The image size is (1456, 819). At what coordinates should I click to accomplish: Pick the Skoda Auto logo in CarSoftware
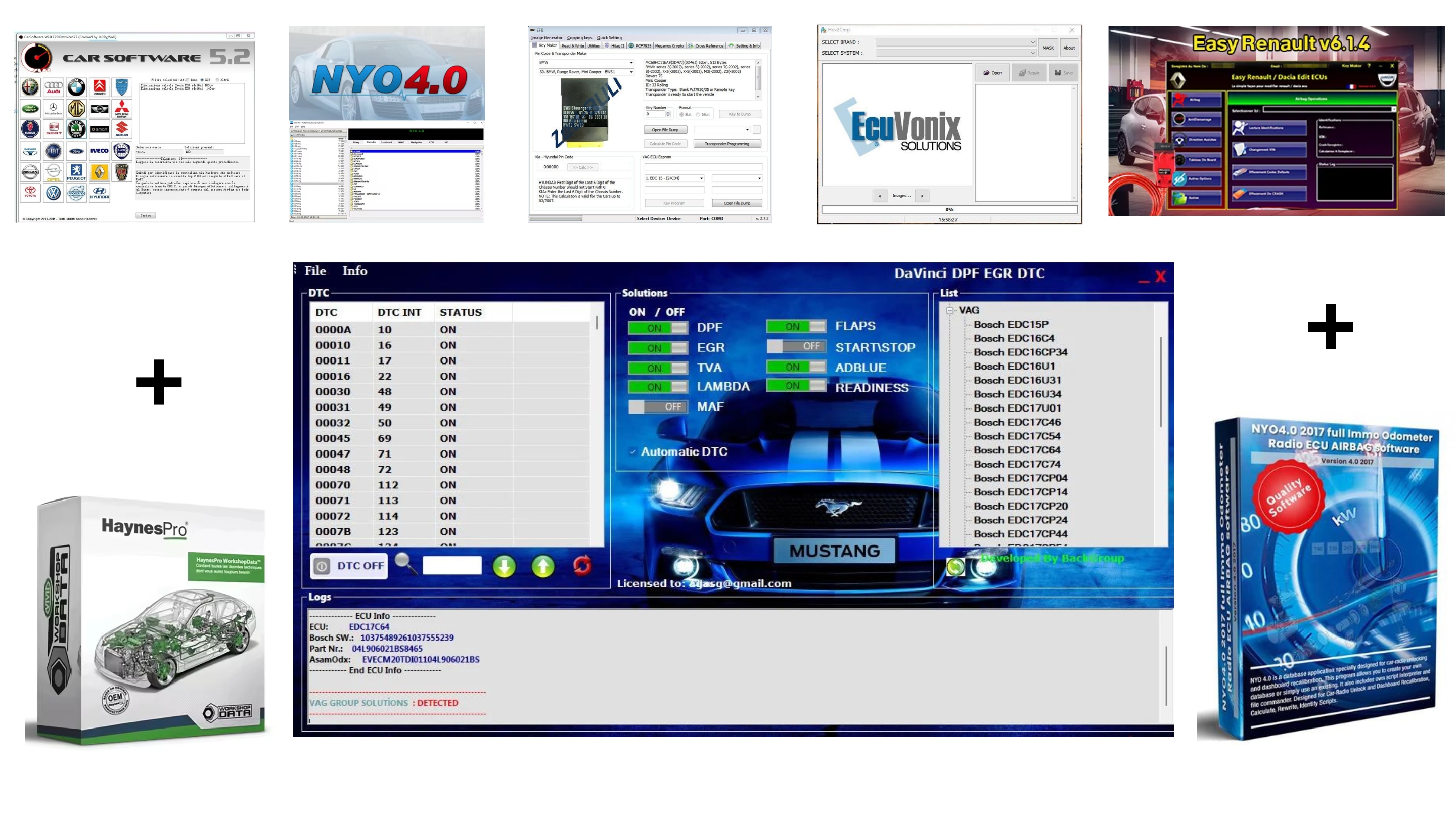(76, 129)
